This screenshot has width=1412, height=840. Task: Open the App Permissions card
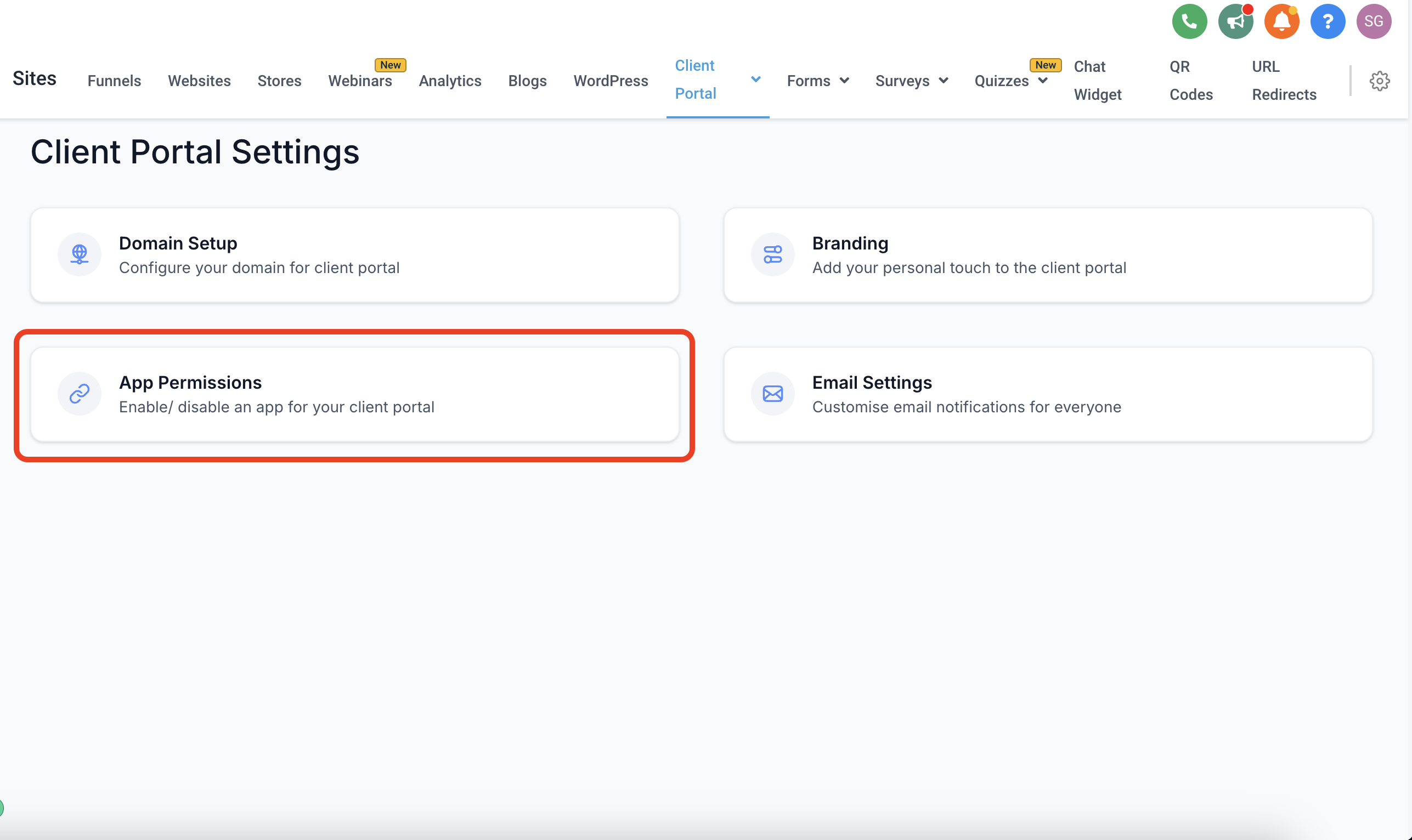(354, 395)
